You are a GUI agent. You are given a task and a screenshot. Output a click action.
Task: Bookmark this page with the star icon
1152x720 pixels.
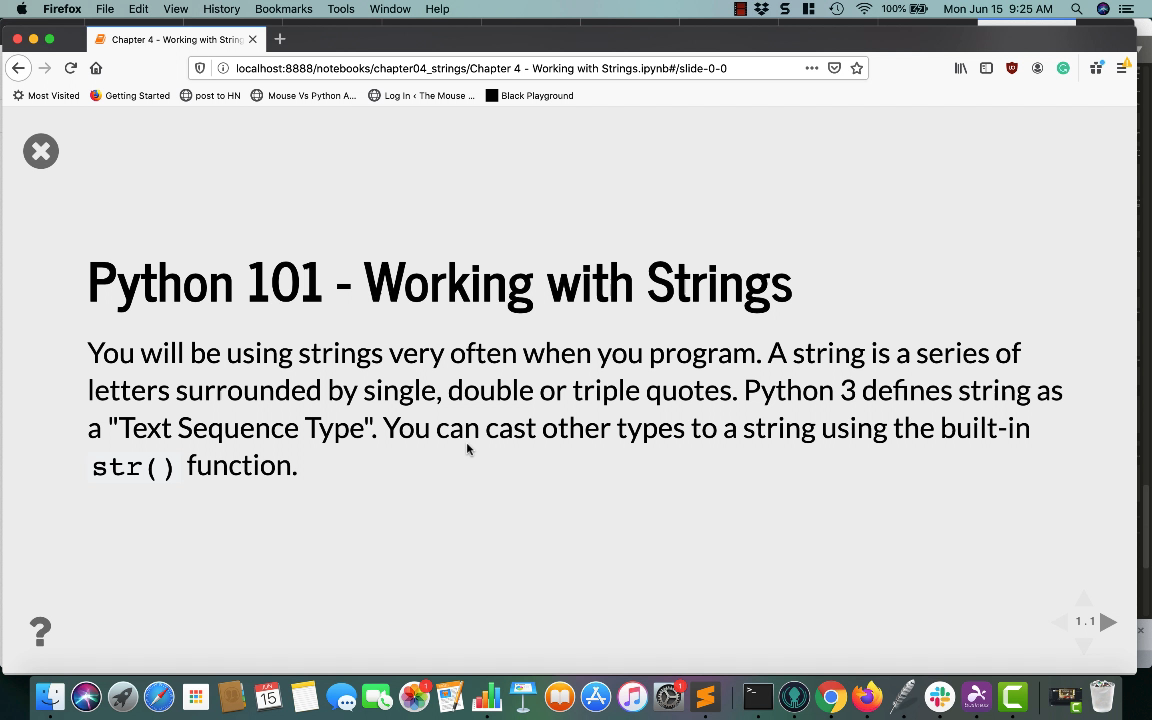pos(857,68)
